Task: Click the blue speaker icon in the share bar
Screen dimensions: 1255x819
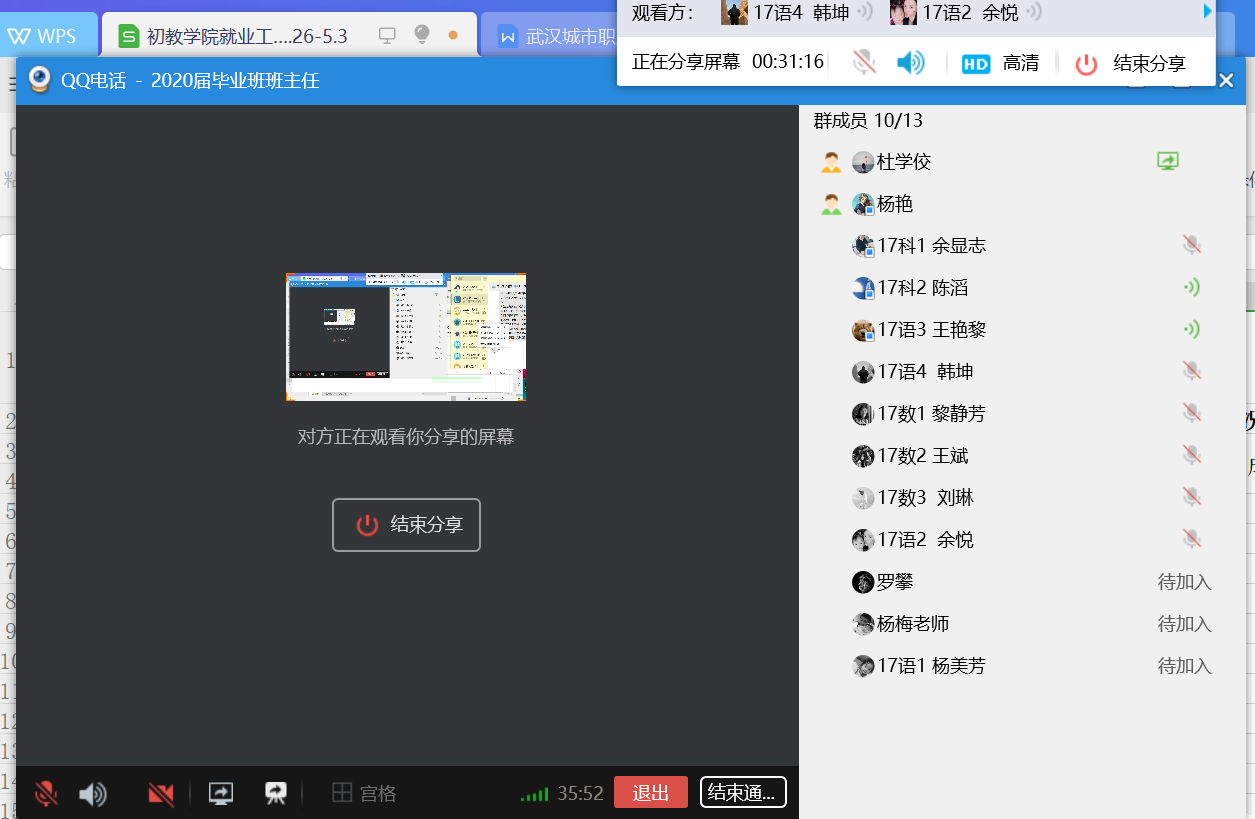Action: (910, 63)
